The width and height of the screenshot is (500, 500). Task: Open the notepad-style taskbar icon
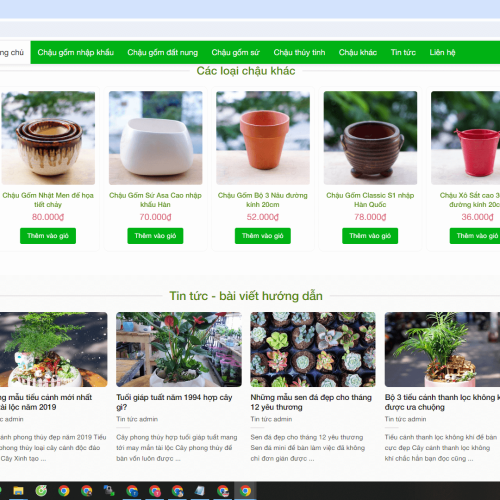click(x=200, y=491)
